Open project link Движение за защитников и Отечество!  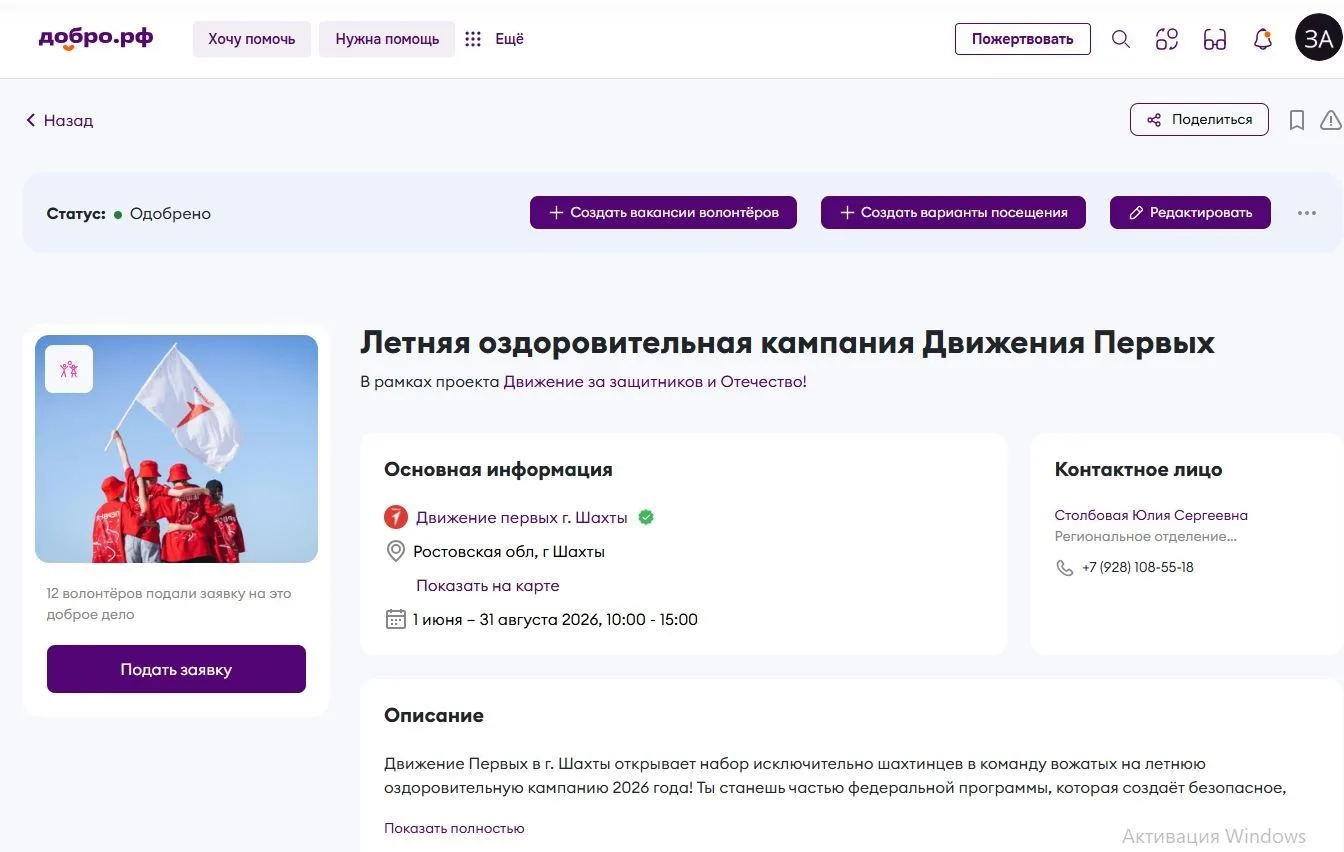point(655,382)
